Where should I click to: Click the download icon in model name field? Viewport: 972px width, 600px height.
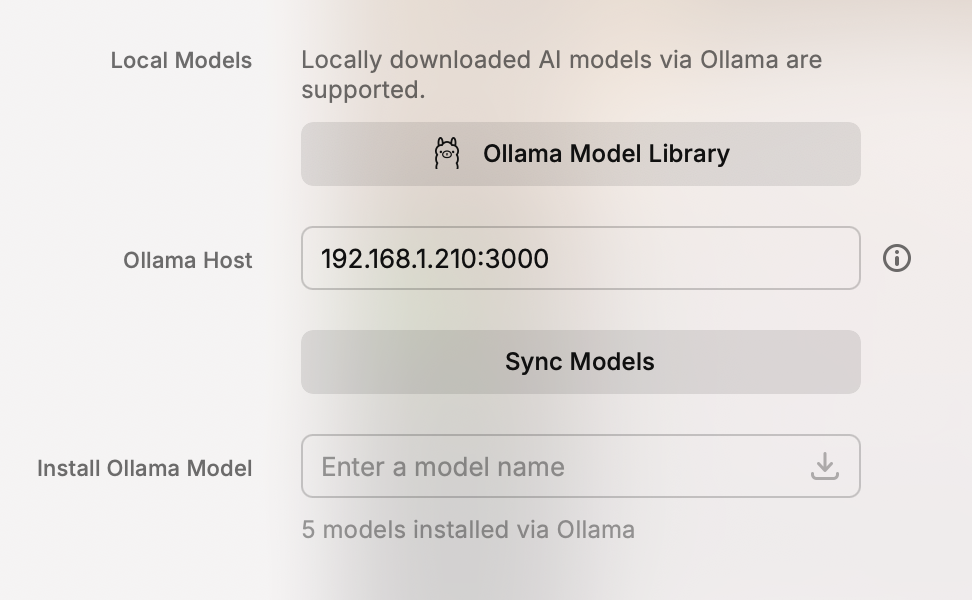coord(824,466)
